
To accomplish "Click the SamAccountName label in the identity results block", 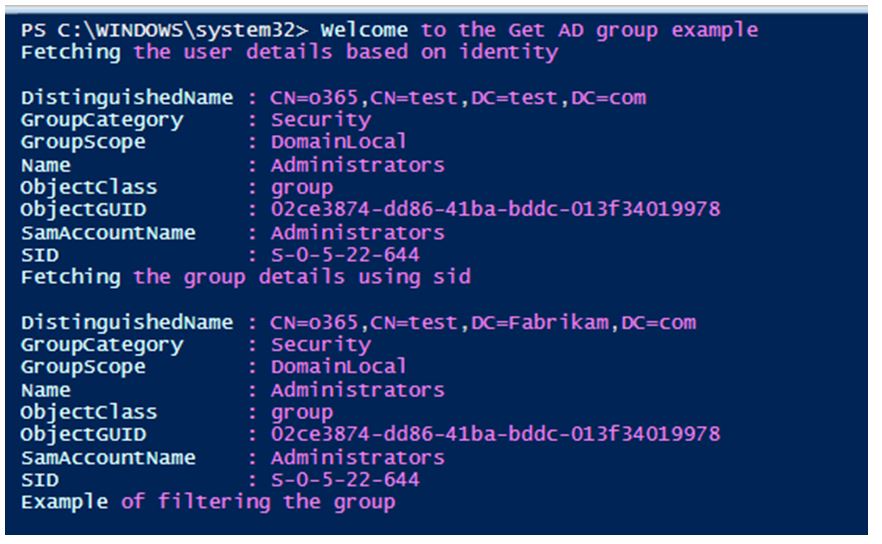I will point(108,233).
